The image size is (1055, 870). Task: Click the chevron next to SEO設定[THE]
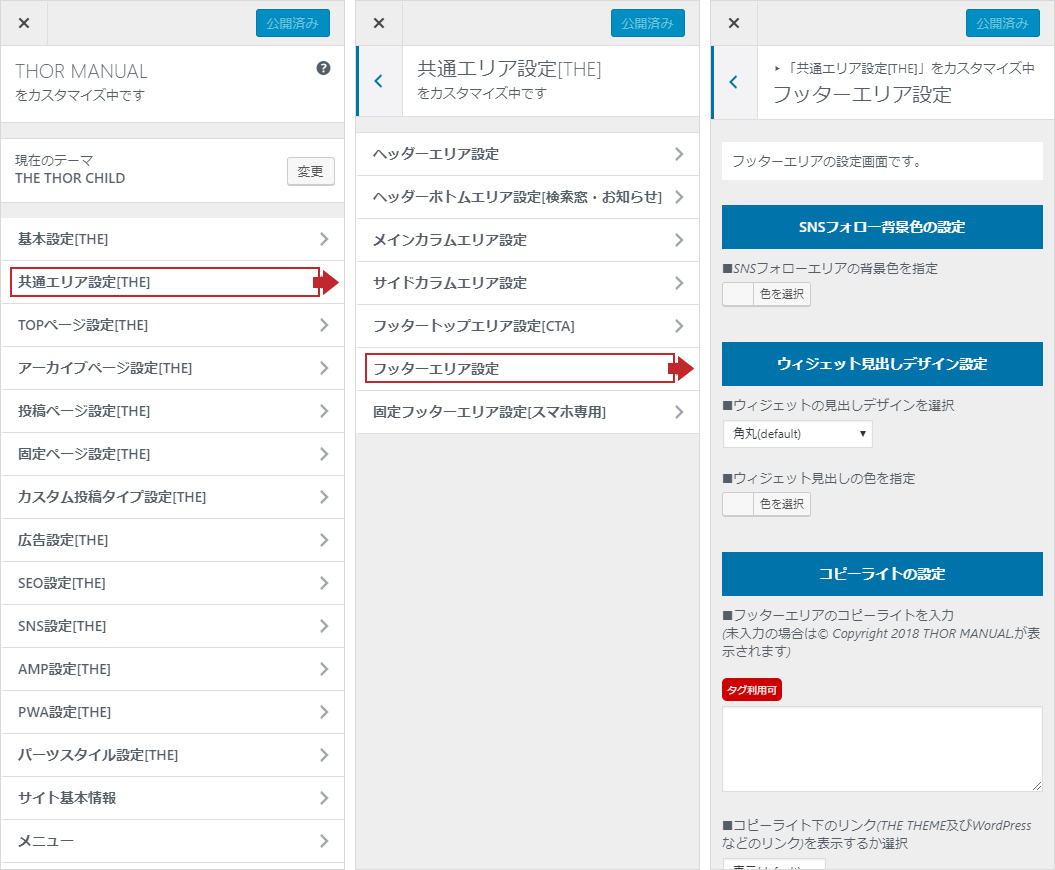pyautogui.click(x=324, y=583)
